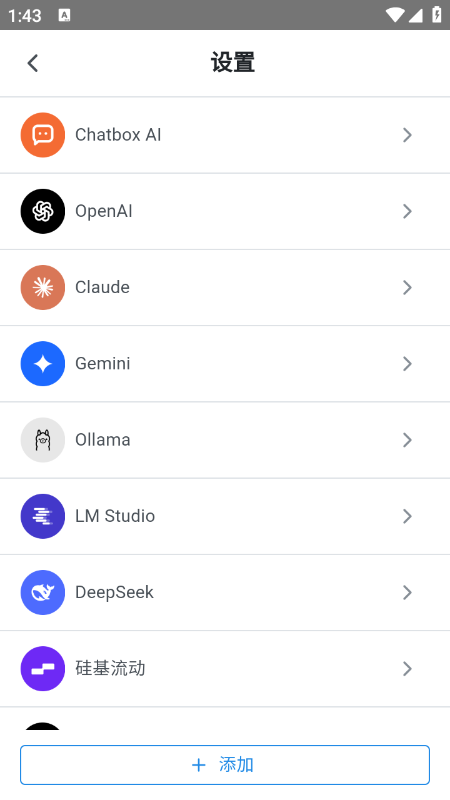Click the 添加 add provider button
Viewport: 450px width, 800px height.
[x=225, y=765]
